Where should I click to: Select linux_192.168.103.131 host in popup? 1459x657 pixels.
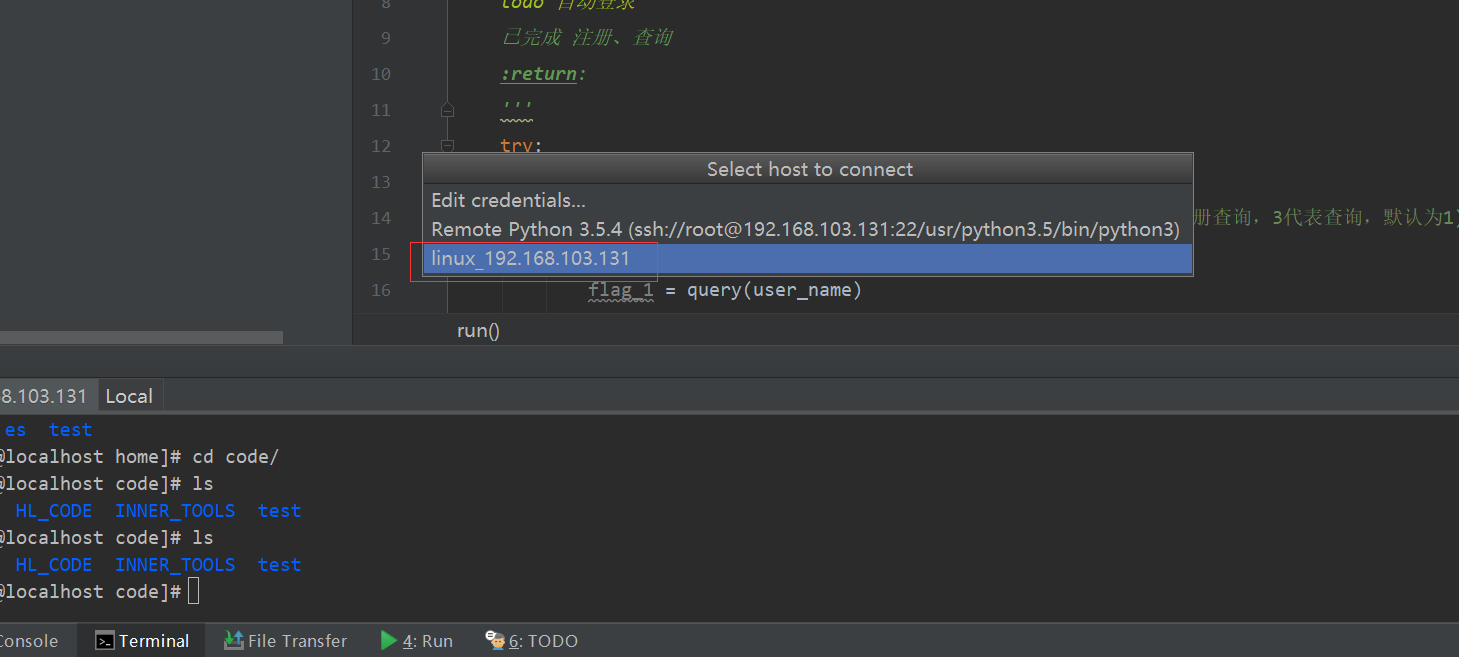[531, 259]
